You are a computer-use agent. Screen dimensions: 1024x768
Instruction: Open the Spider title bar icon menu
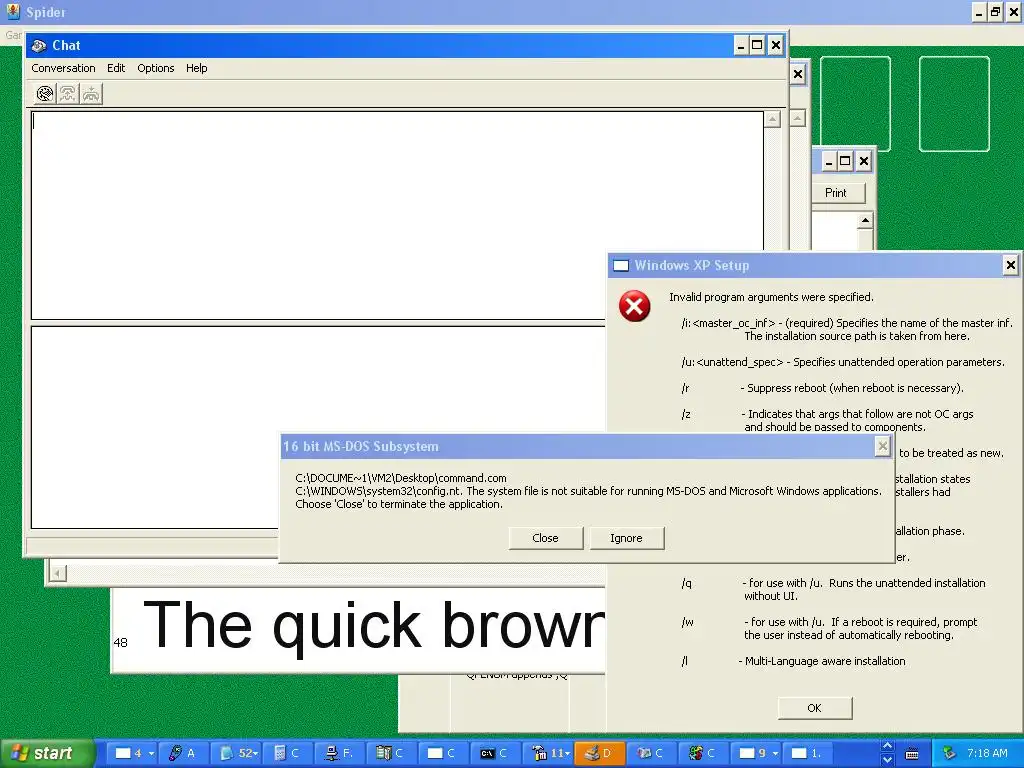[x=13, y=12]
